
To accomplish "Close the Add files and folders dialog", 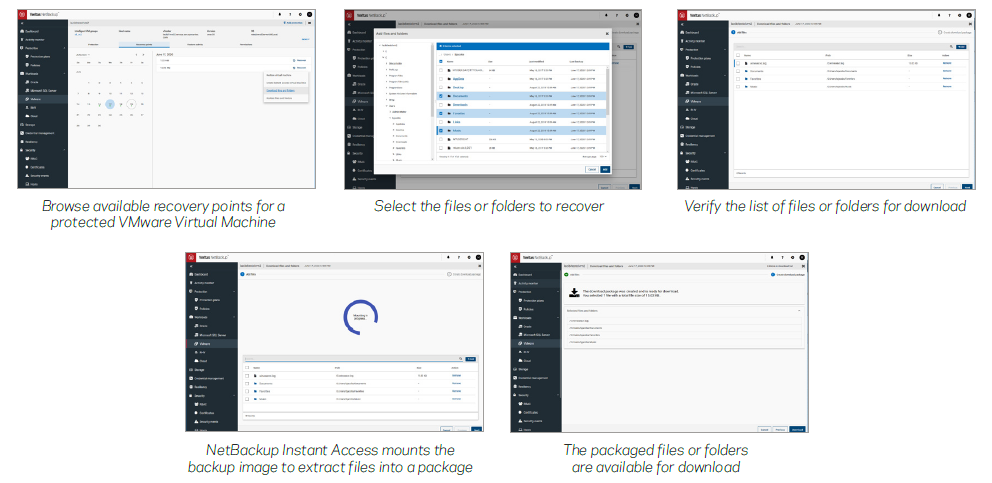I will pos(607,33).
